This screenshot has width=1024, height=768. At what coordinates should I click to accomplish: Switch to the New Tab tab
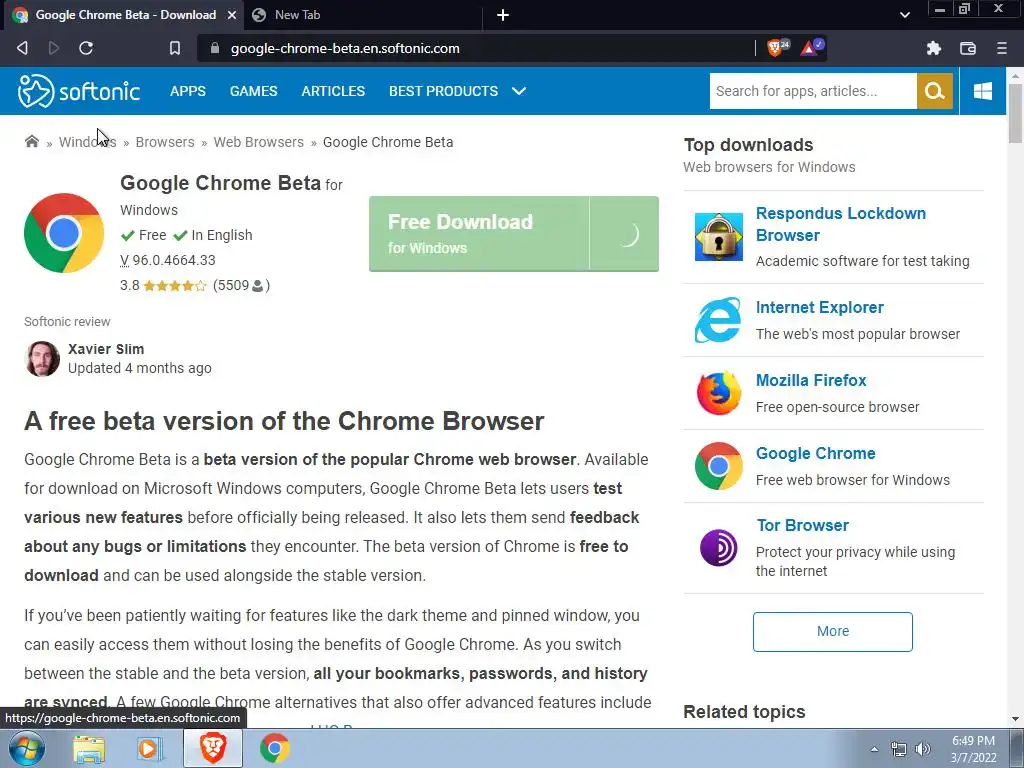point(297,14)
